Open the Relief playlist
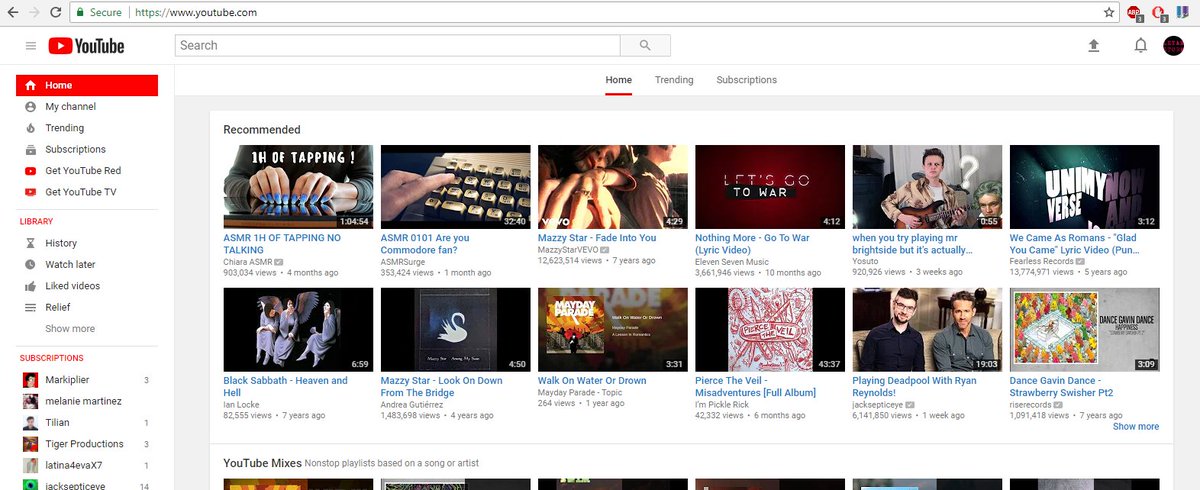1200x490 pixels. 87,307
